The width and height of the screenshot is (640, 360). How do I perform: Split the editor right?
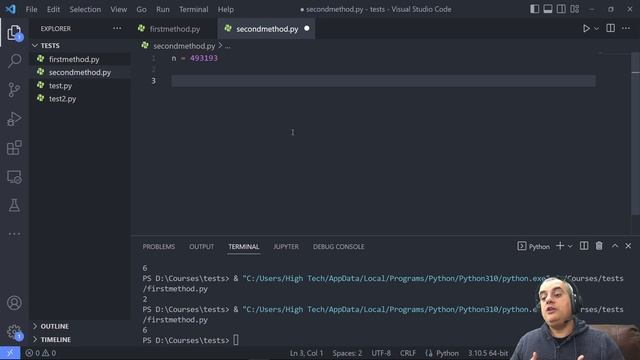click(611, 28)
